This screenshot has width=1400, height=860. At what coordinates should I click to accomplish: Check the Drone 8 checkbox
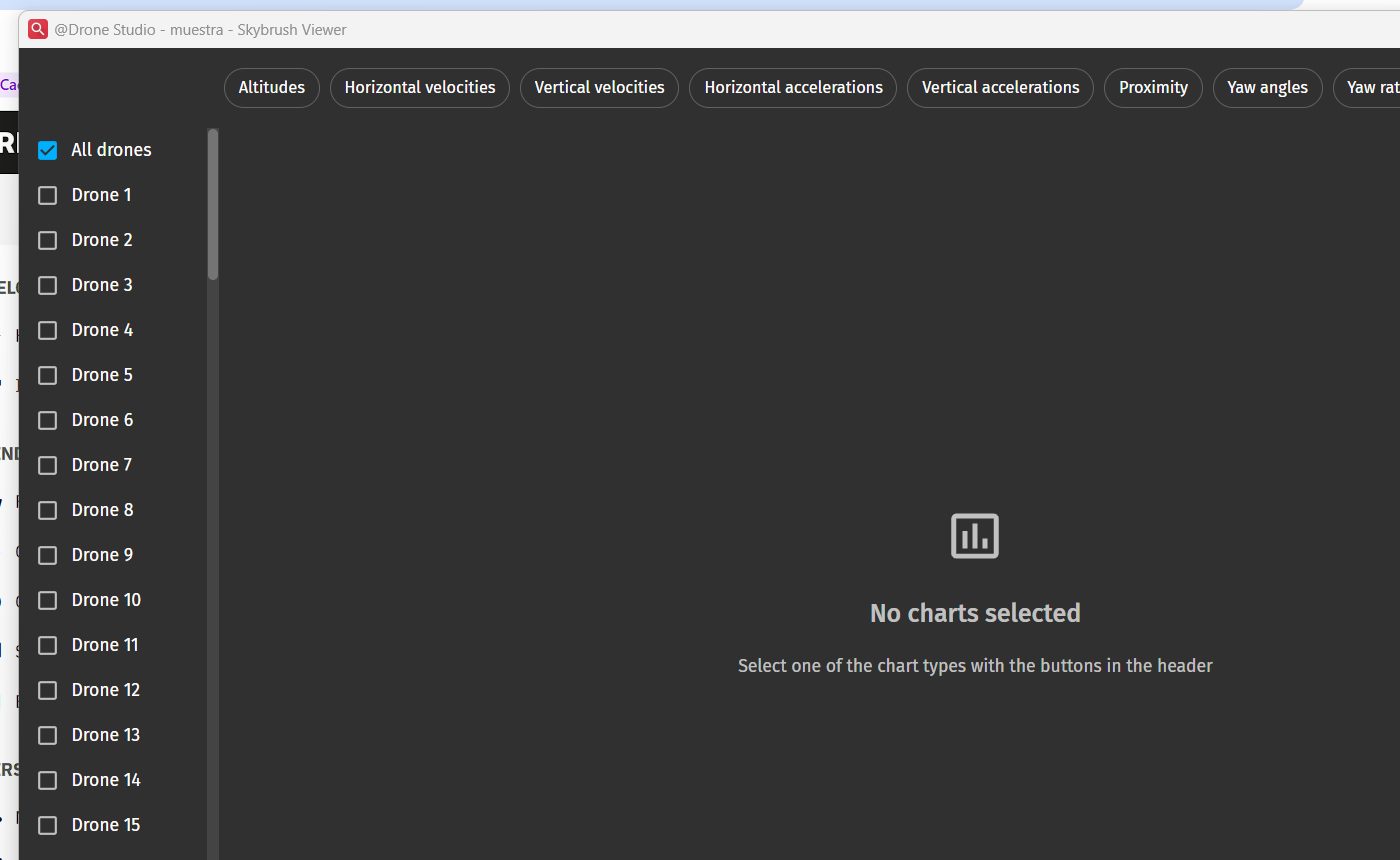pyautogui.click(x=47, y=510)
